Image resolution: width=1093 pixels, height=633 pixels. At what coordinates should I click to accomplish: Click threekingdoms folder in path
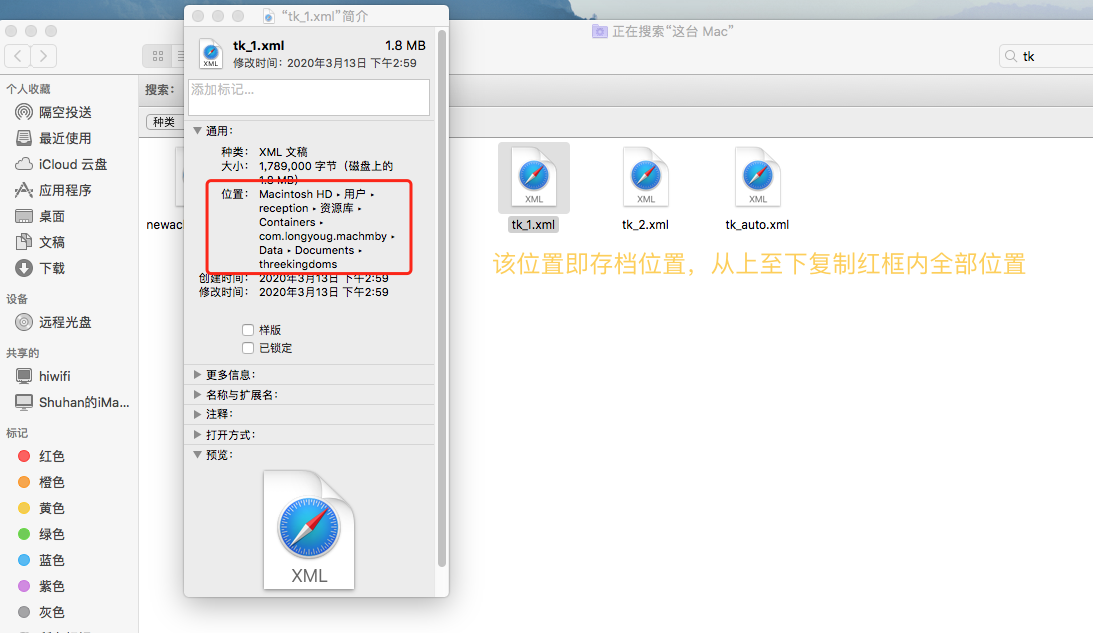point(298,264)
